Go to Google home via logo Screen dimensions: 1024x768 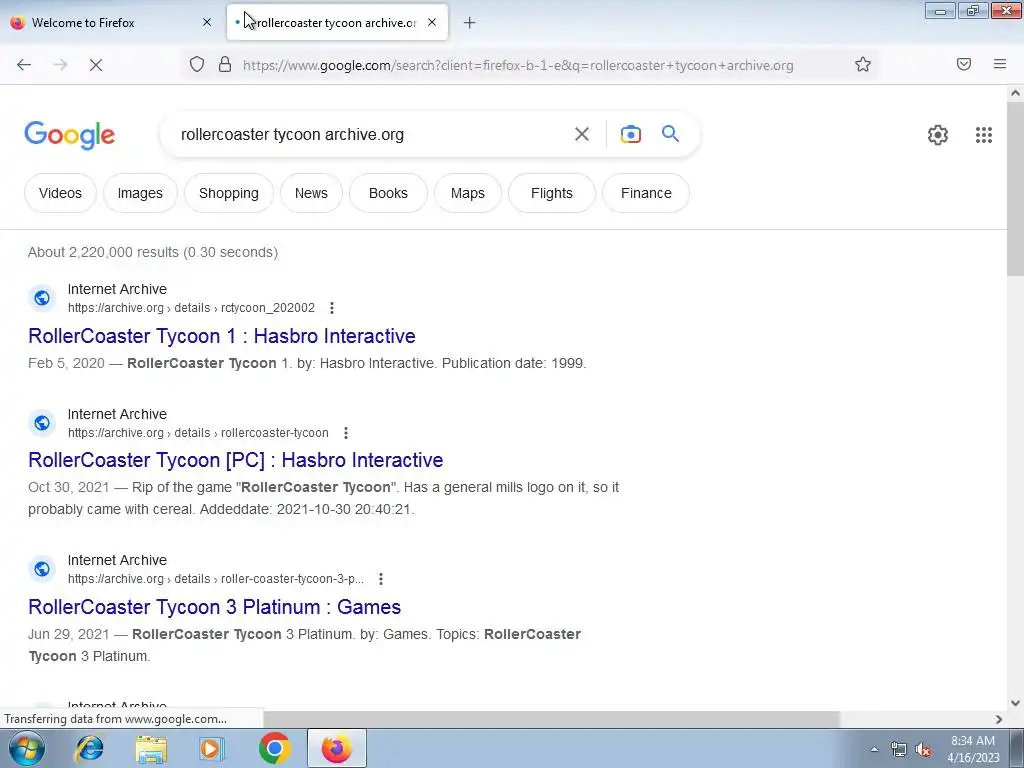69,135
